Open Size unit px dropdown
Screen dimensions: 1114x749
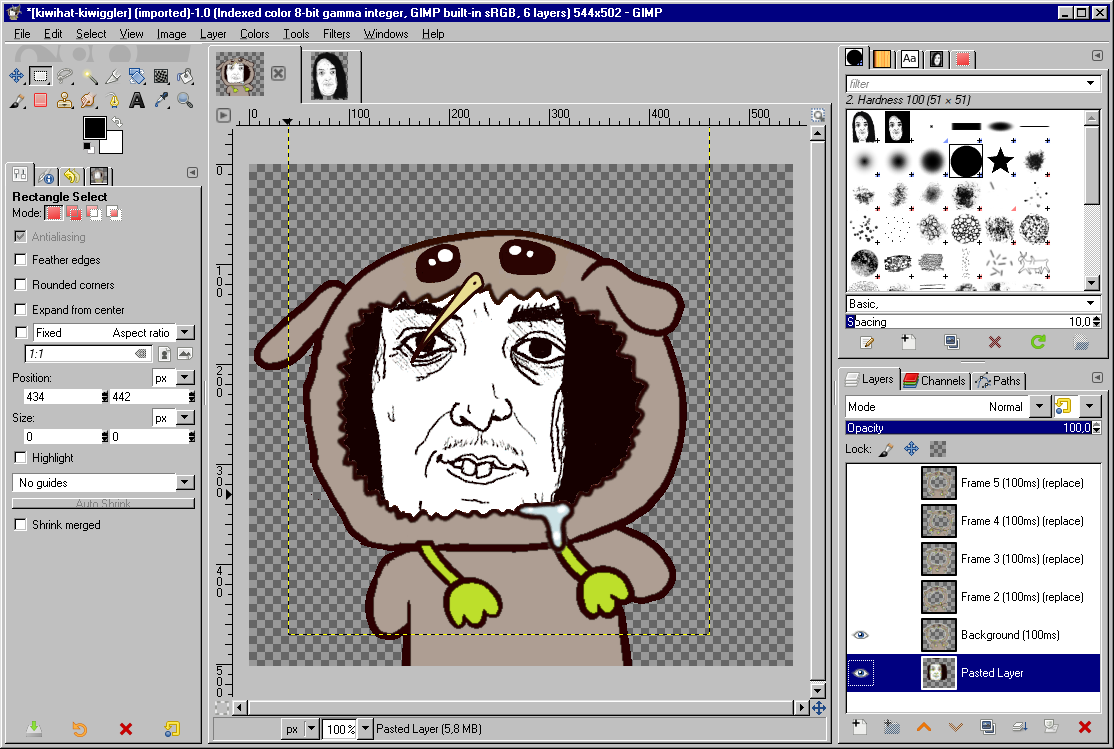point(185,418)
